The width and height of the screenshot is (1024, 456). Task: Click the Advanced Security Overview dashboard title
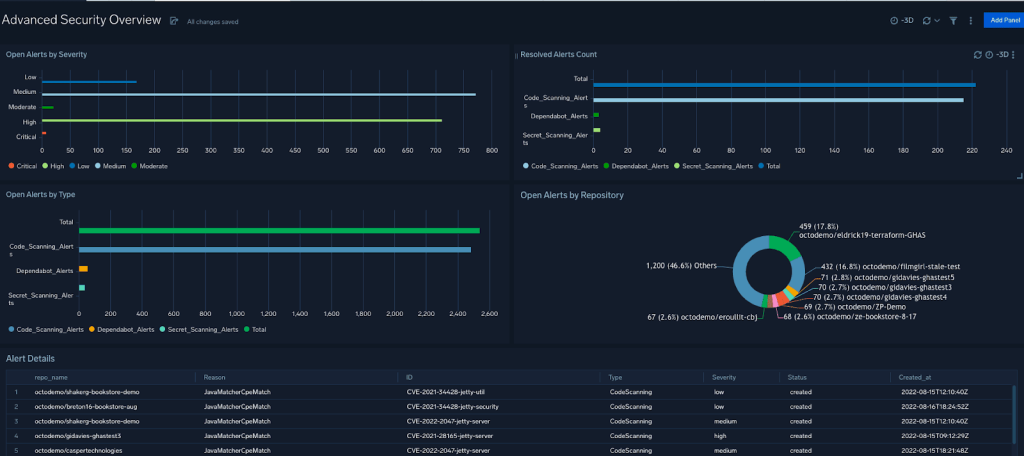tap(82, 20)
